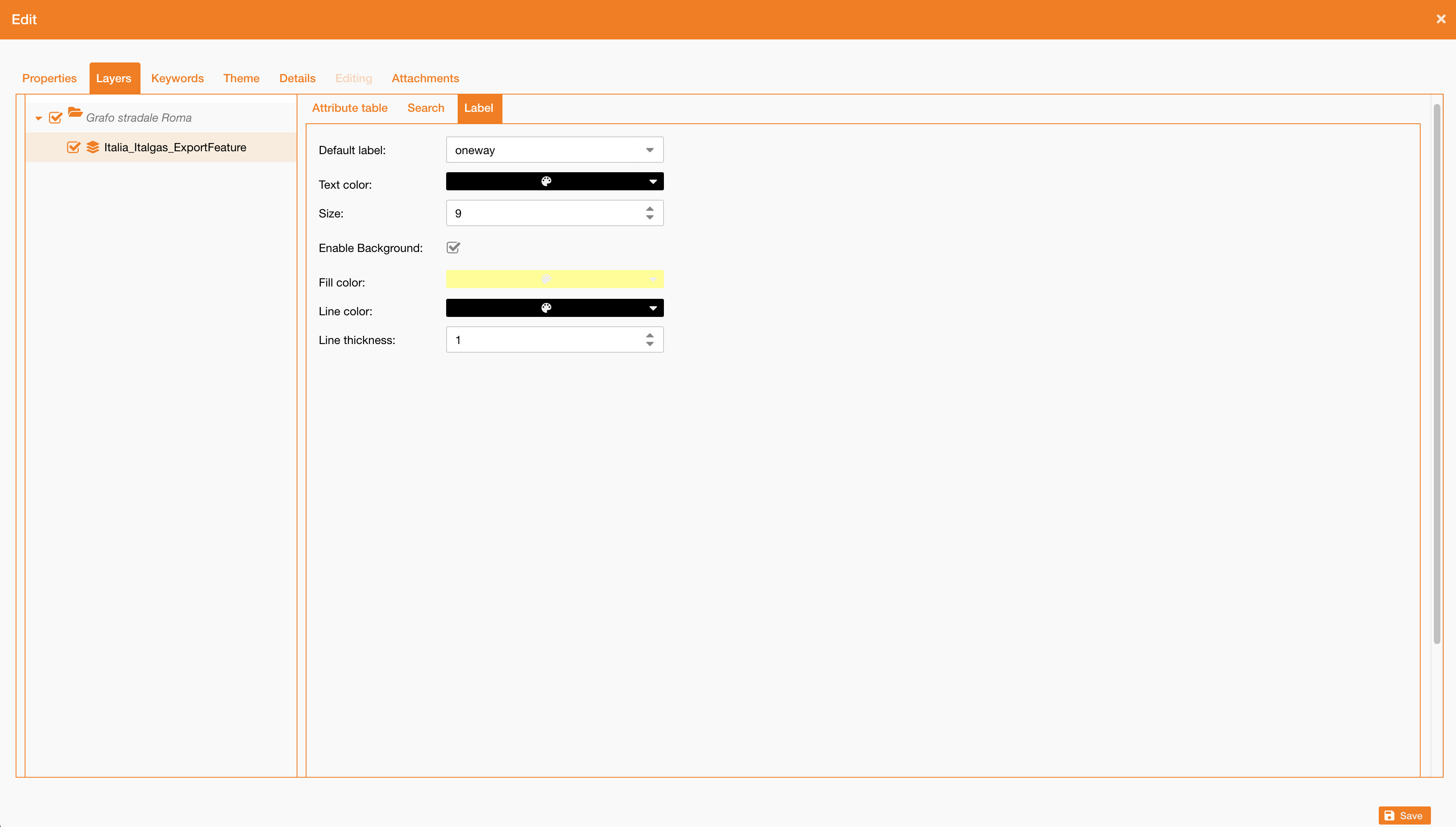Decrease Line thickness with down arrow

click(650, 344)
